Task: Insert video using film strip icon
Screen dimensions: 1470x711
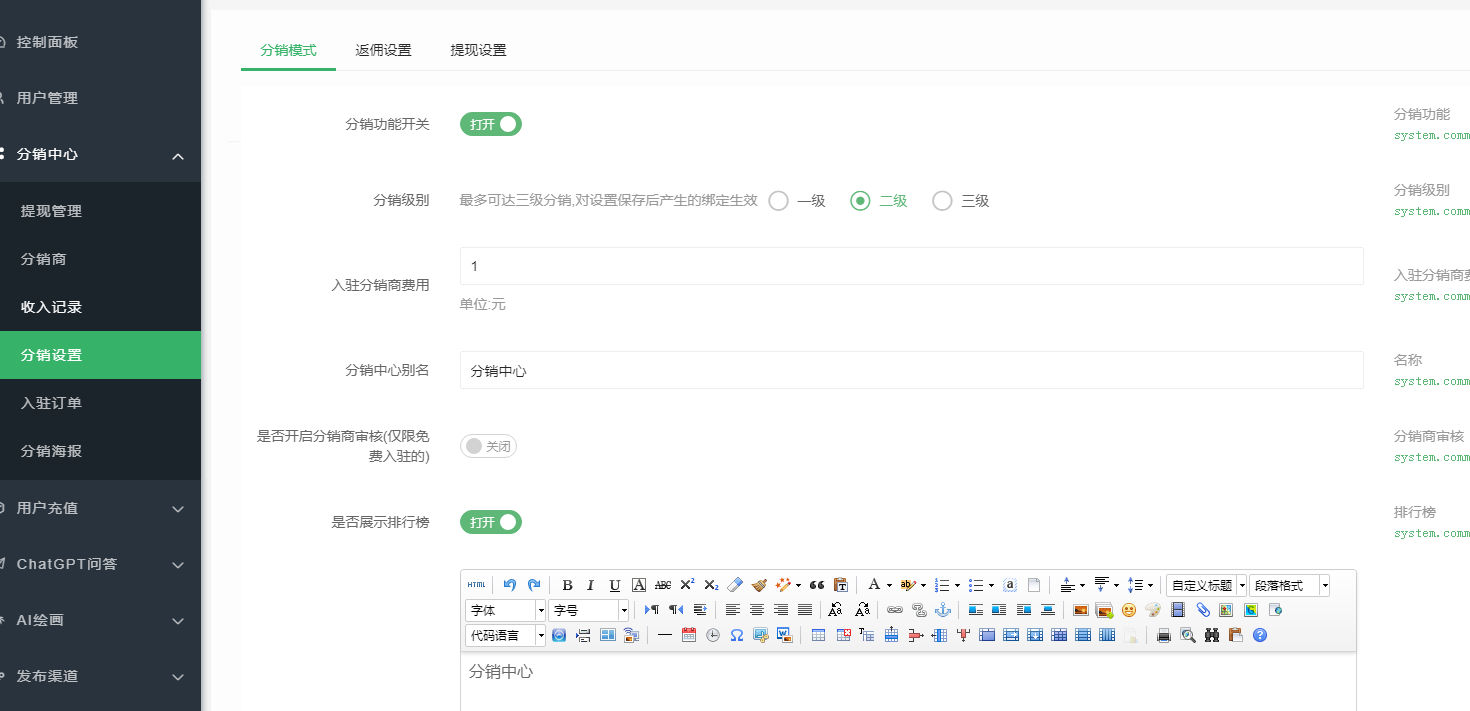Action: (x=1178, y=609)
